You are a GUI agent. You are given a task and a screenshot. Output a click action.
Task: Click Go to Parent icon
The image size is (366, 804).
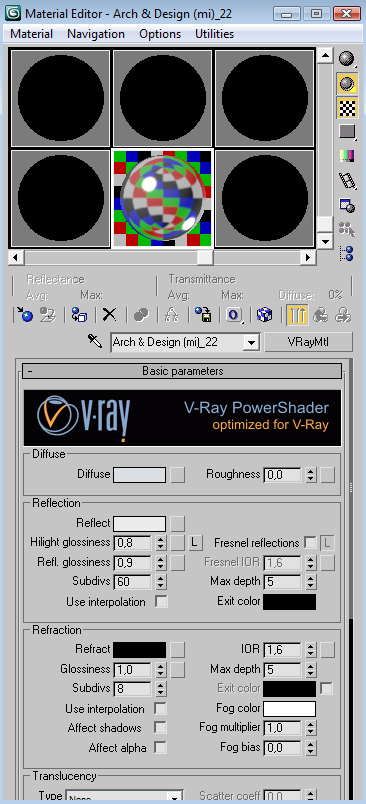[321, 314]
